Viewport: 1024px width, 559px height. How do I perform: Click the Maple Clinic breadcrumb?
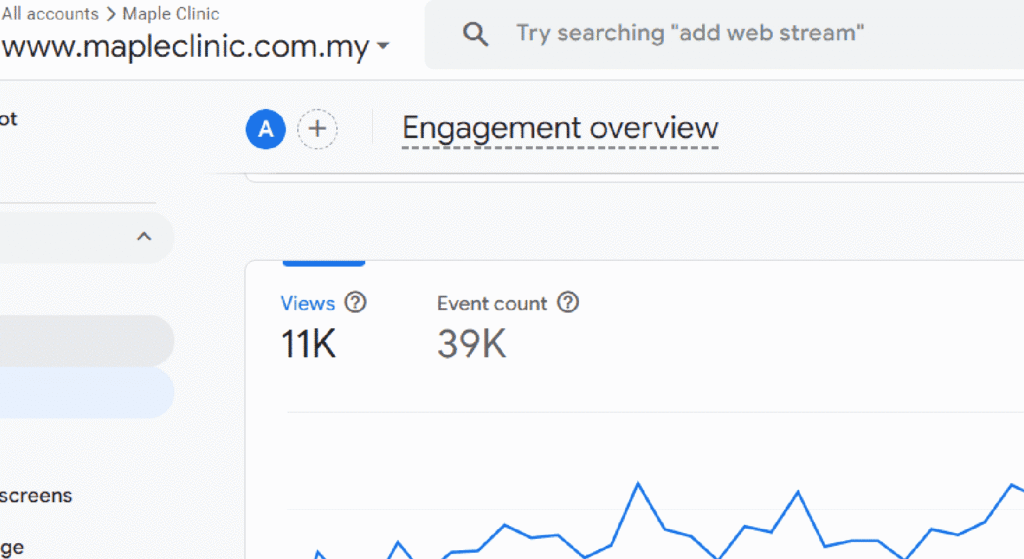click(171, 14)
